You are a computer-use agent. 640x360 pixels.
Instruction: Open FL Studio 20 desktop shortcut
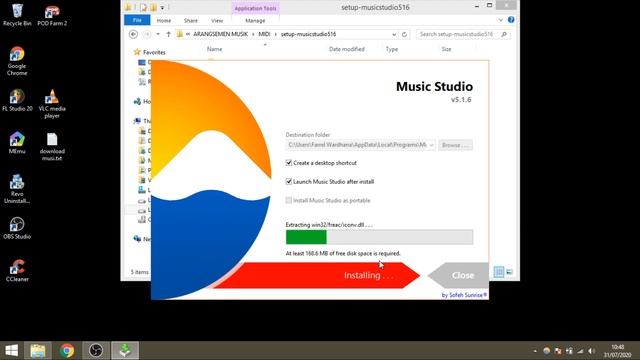click(17, 100)
